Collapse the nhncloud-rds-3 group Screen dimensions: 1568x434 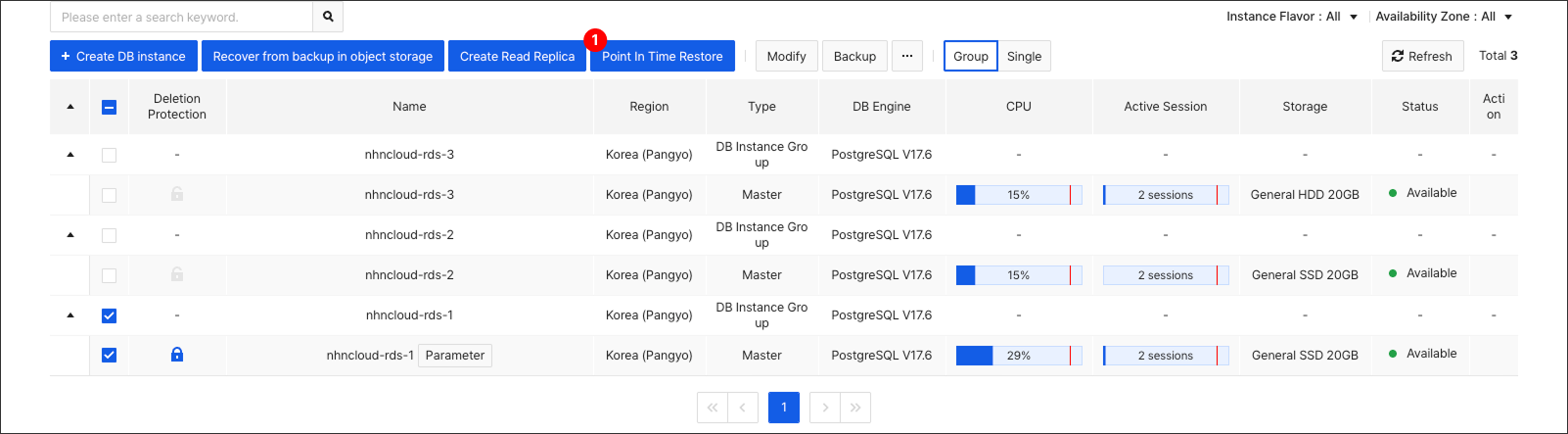(x=70, y=155)
